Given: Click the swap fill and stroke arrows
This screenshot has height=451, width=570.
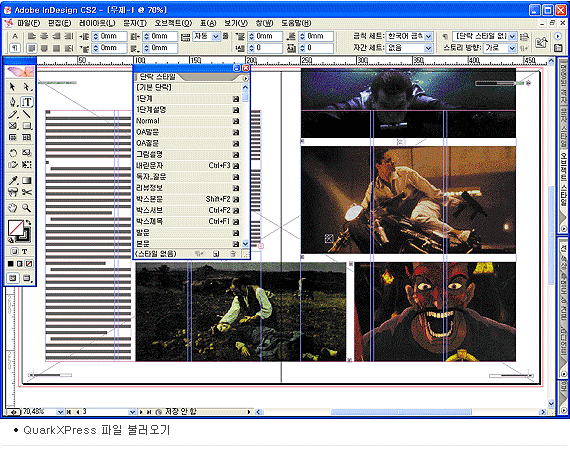Looking at the screenshot, I should point(28,223).
